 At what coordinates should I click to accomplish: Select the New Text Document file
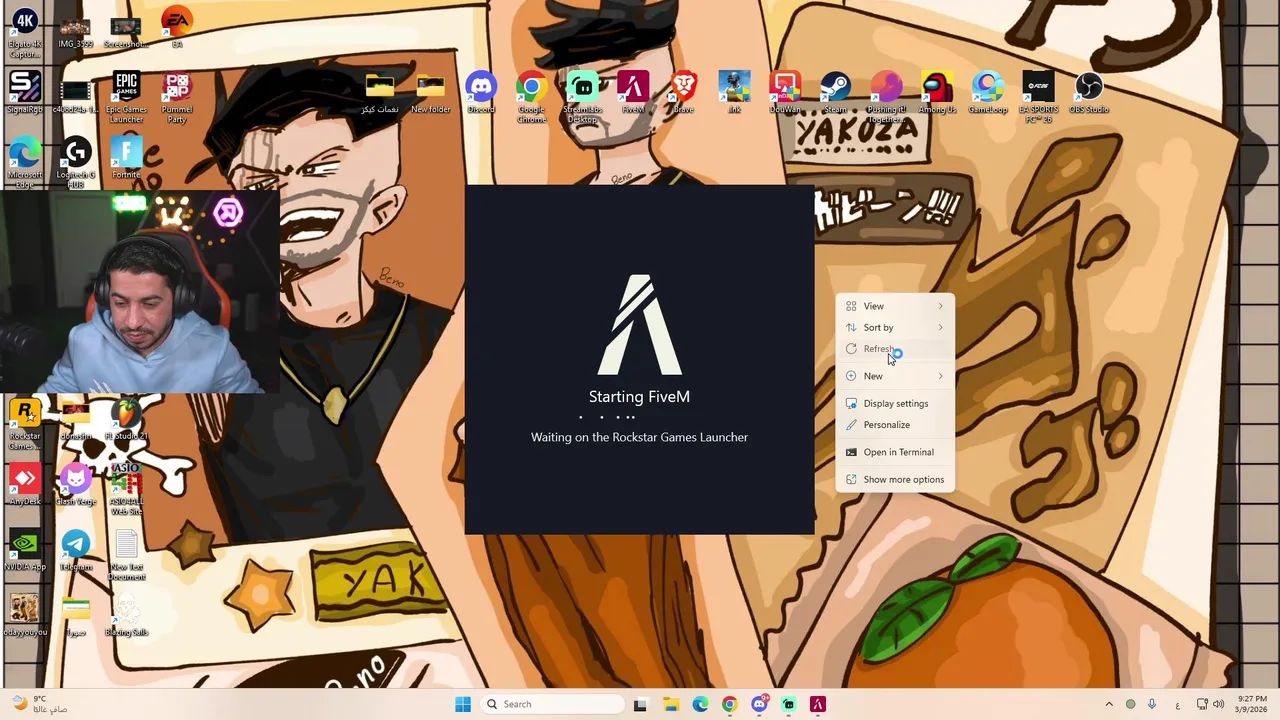point(126,555)
